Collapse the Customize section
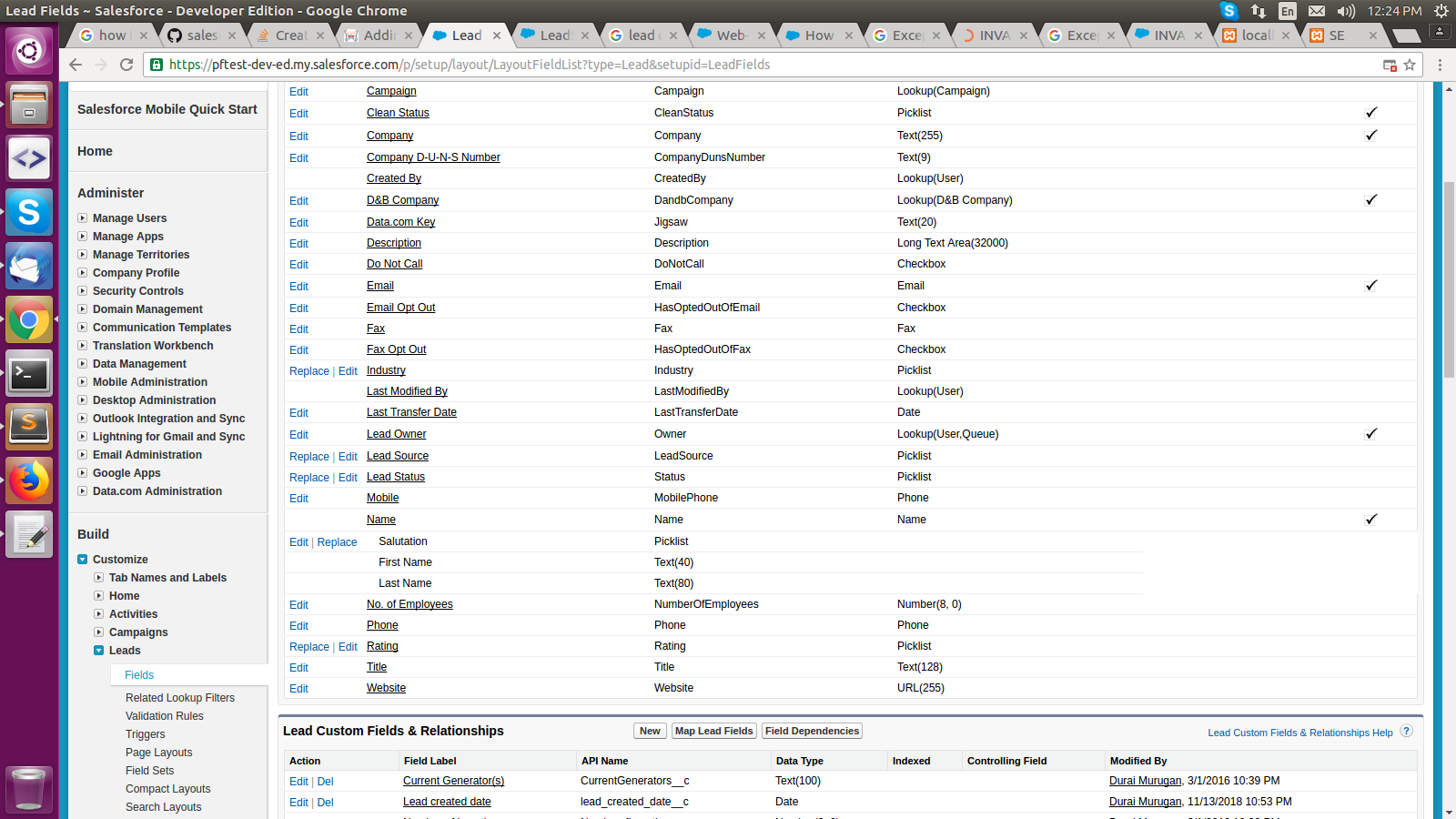Viewport: 1456px width, 819px height. point(83,560)
